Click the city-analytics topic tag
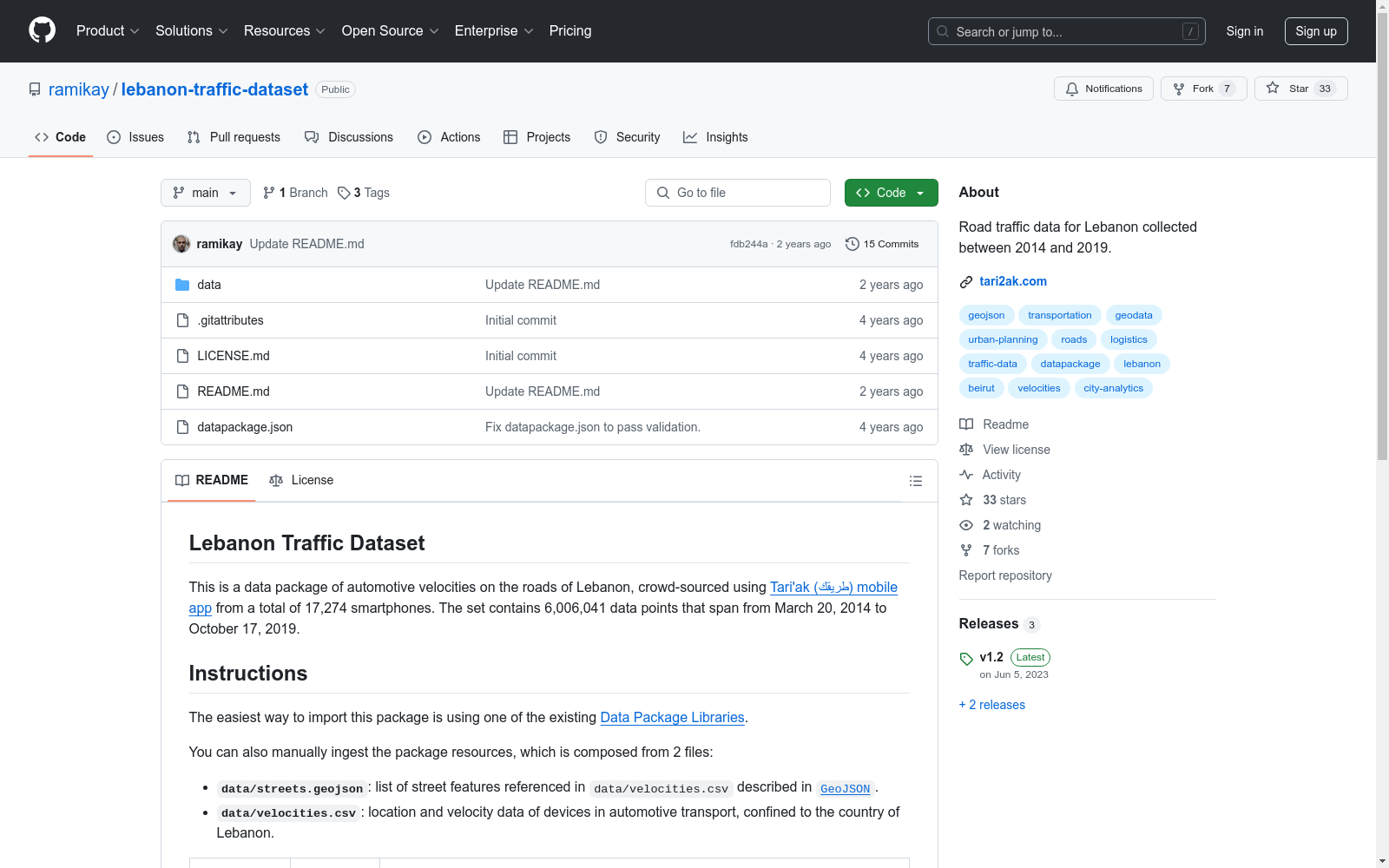 1114,388
